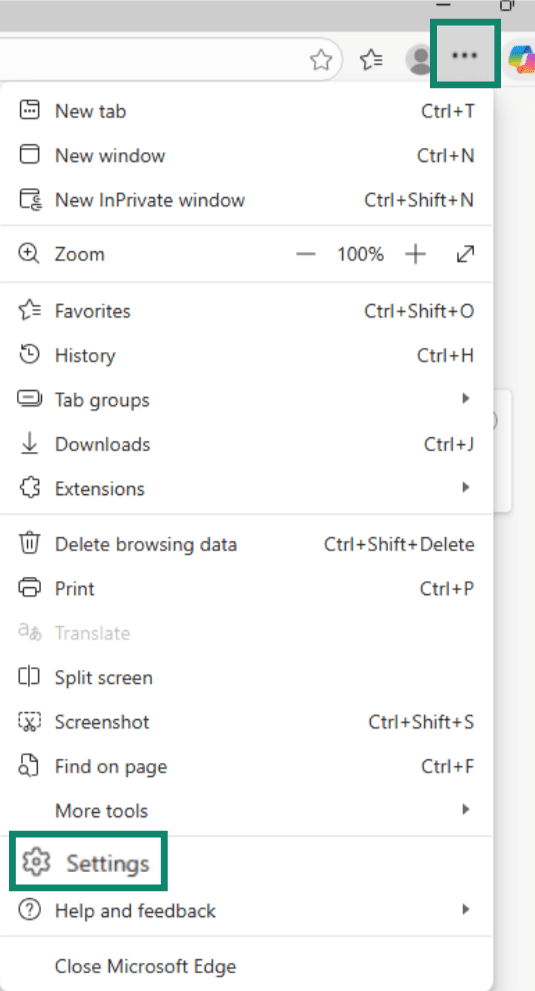Click the New window icon
Viewport: 535px width, 991px height.
point(30,155)
